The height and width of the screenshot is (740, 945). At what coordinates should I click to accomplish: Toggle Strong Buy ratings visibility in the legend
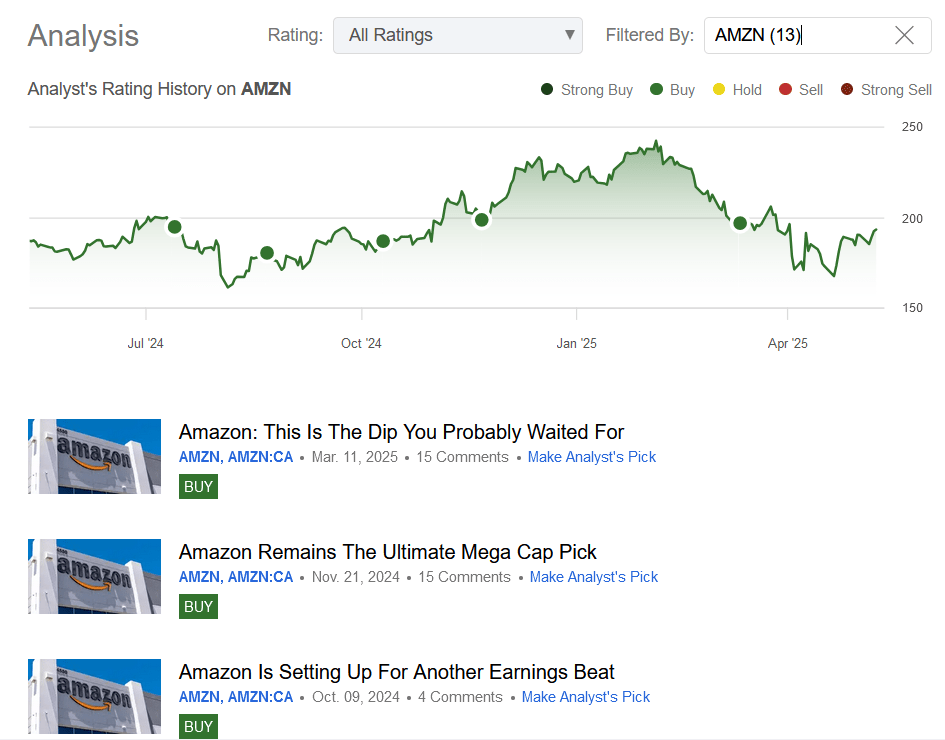[x=586, y=89]
